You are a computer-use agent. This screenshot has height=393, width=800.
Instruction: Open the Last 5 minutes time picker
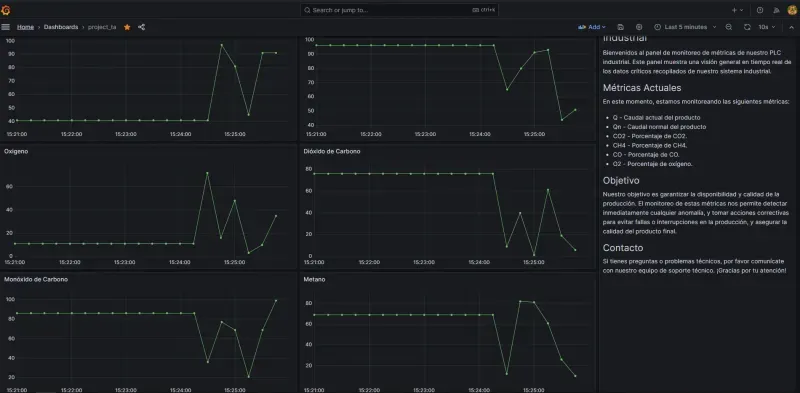(x=685, y=27)
